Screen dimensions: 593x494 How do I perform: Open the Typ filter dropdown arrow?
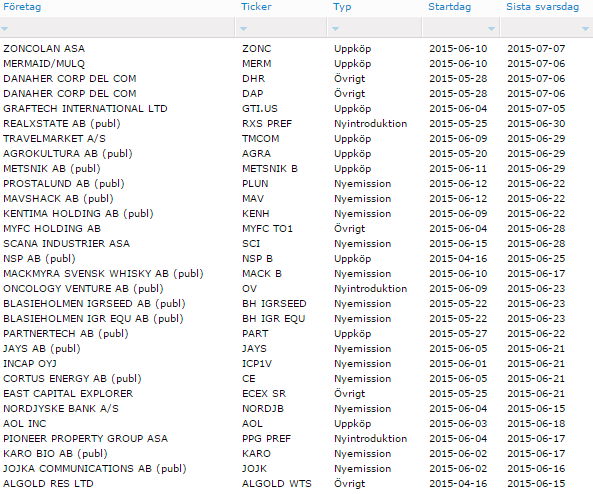pyautogui.click(x=335, y=29)
